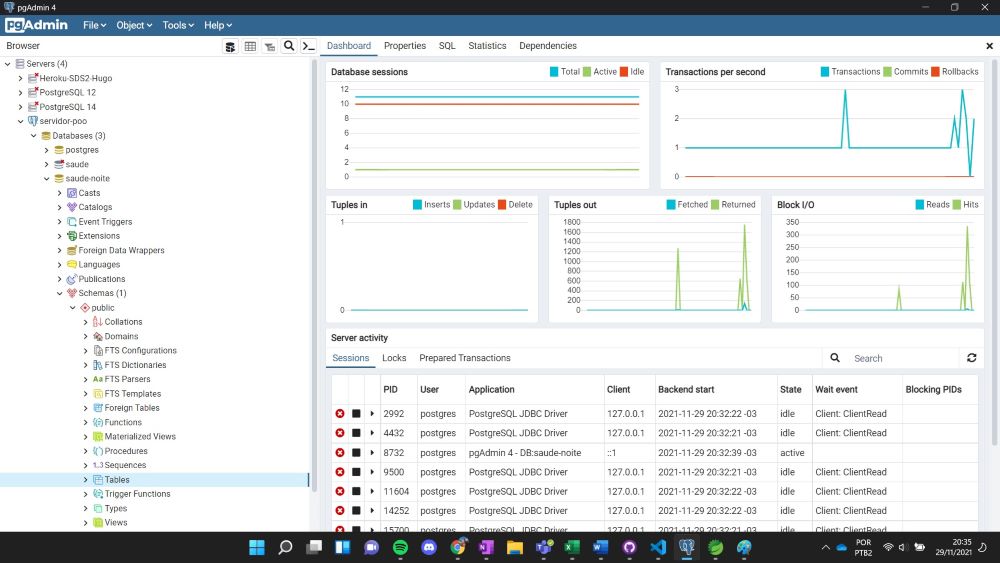Select the saude-noite database

click(87, 179)
